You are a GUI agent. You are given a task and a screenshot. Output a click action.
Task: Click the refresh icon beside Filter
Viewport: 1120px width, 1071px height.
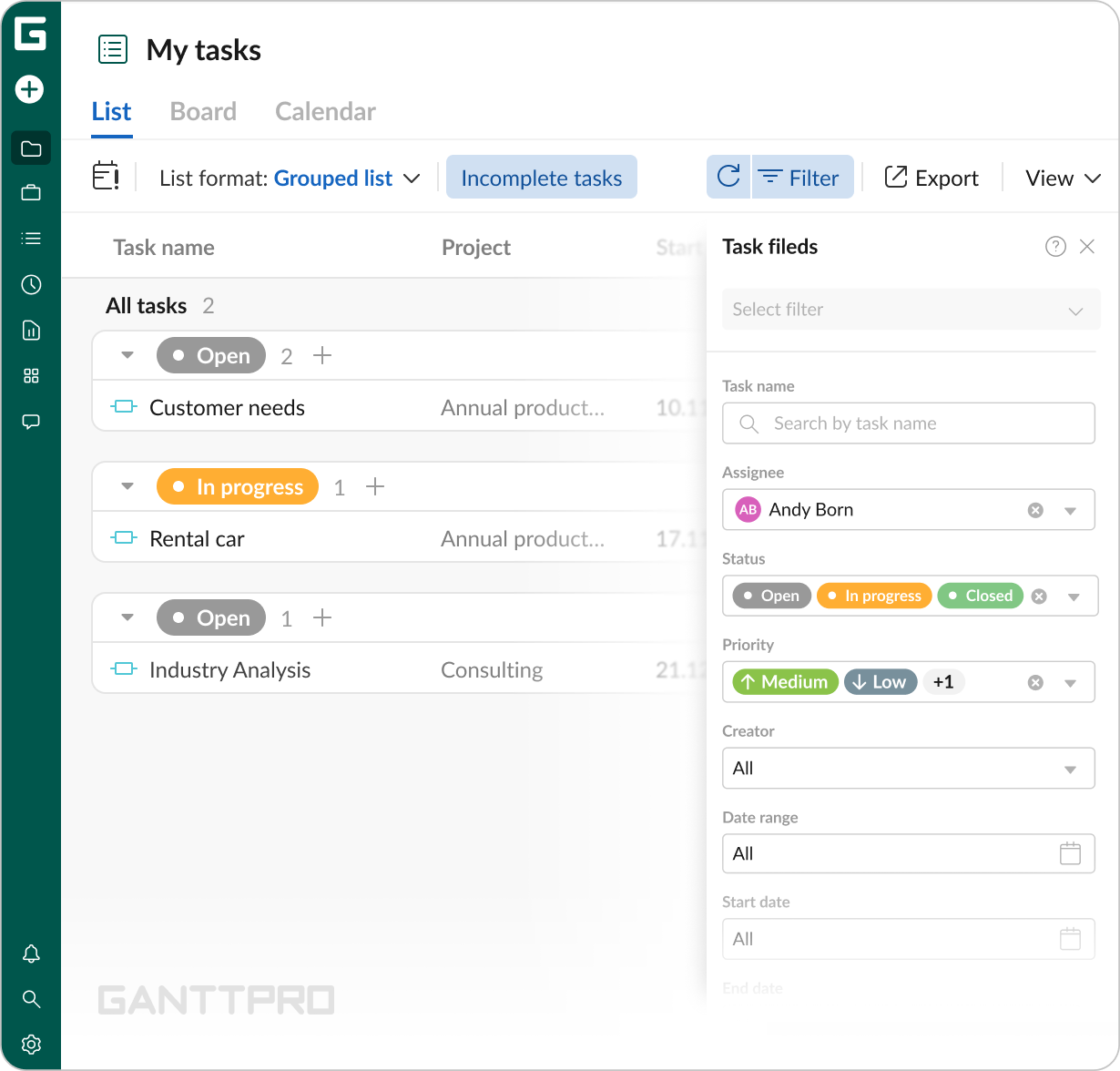coord(728,177)
